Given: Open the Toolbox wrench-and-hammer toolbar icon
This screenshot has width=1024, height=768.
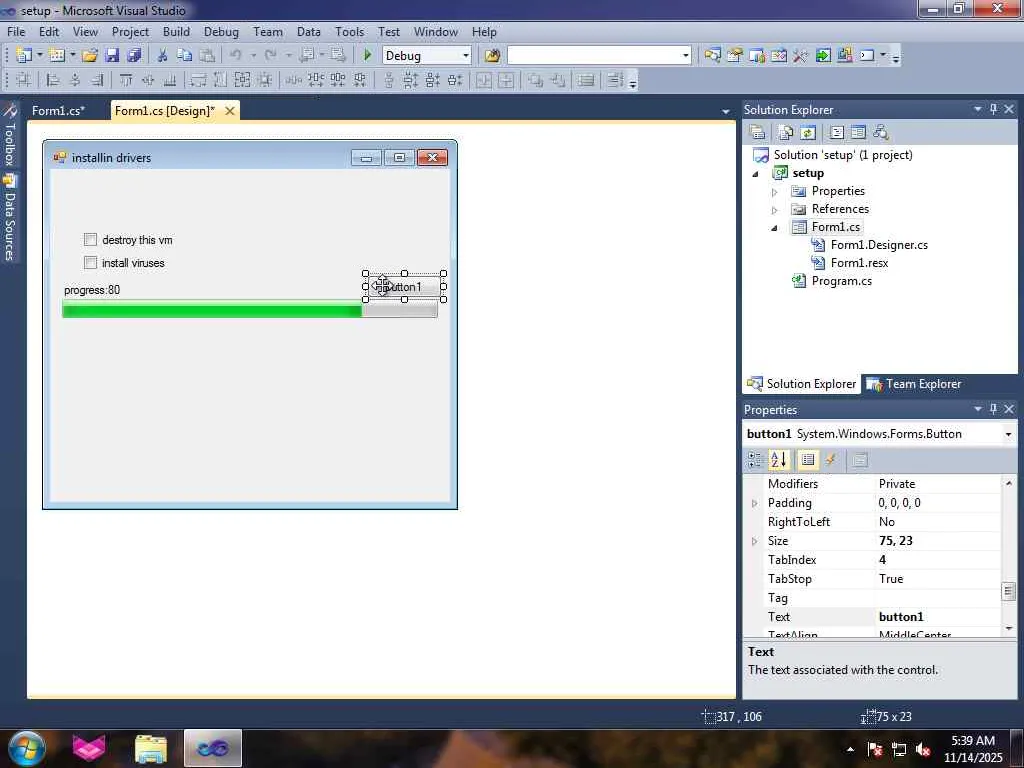Looking at the screenshot, I should pos(801,56).
